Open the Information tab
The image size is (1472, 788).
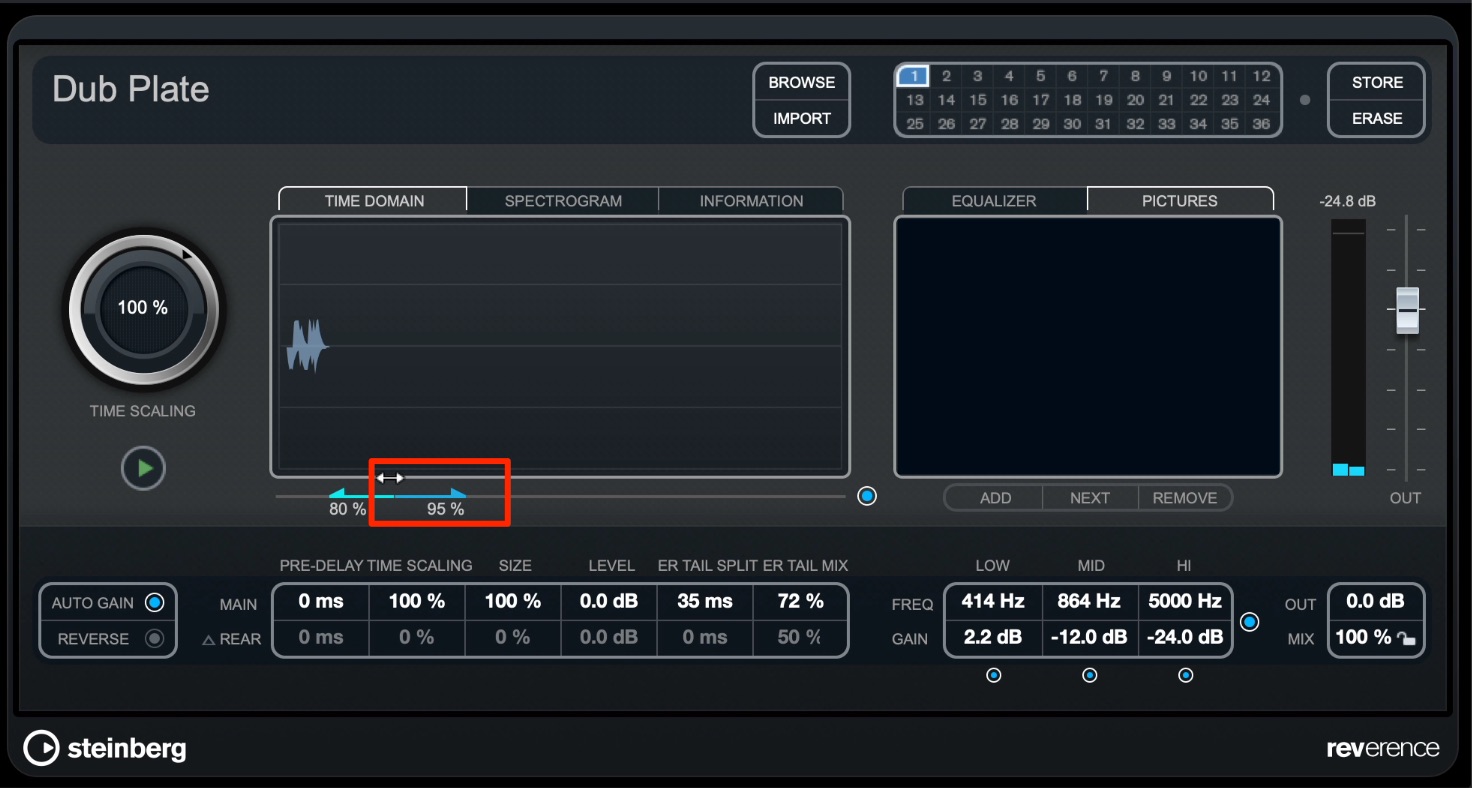751,201
